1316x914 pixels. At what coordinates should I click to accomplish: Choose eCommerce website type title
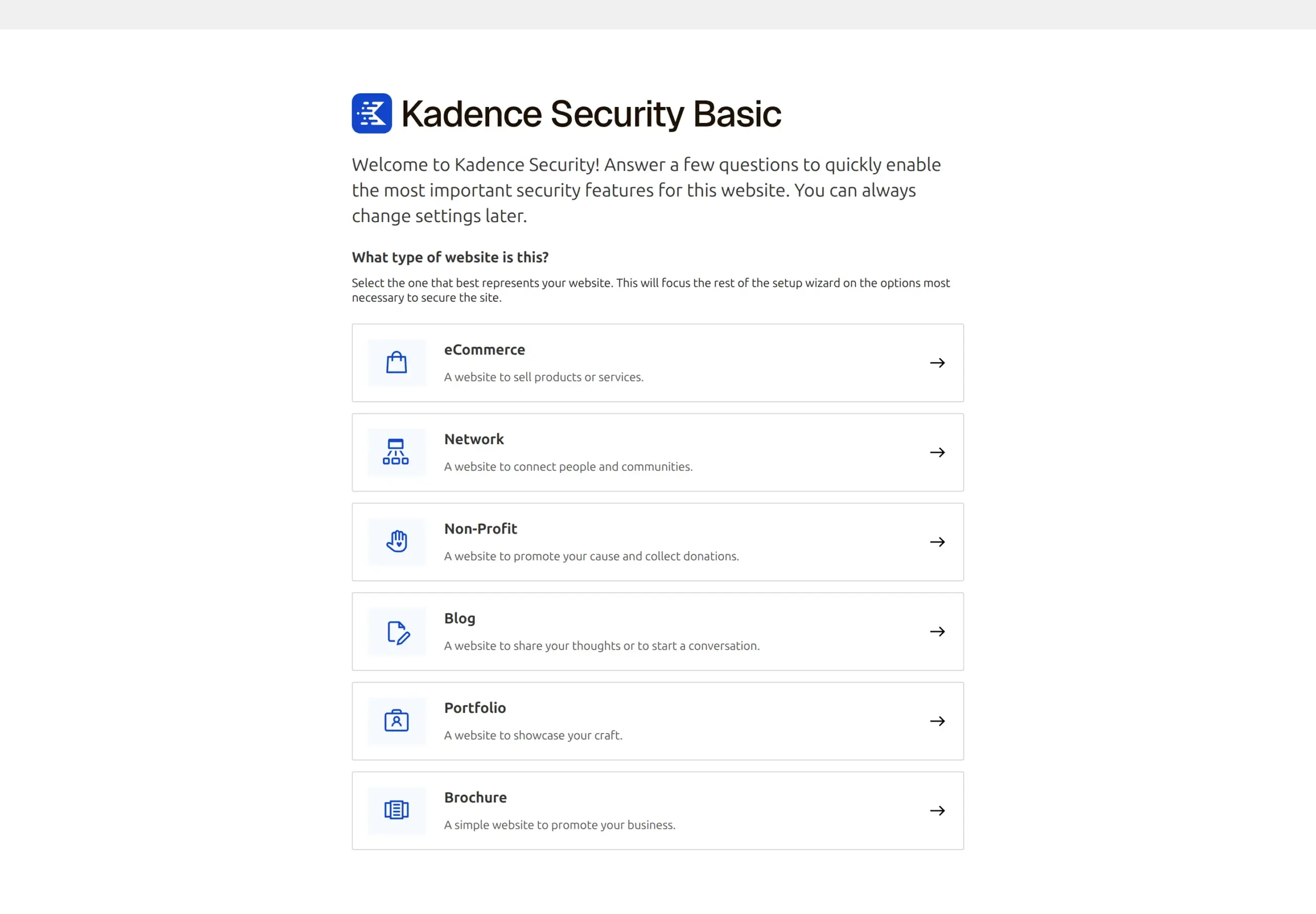(484, 350)
